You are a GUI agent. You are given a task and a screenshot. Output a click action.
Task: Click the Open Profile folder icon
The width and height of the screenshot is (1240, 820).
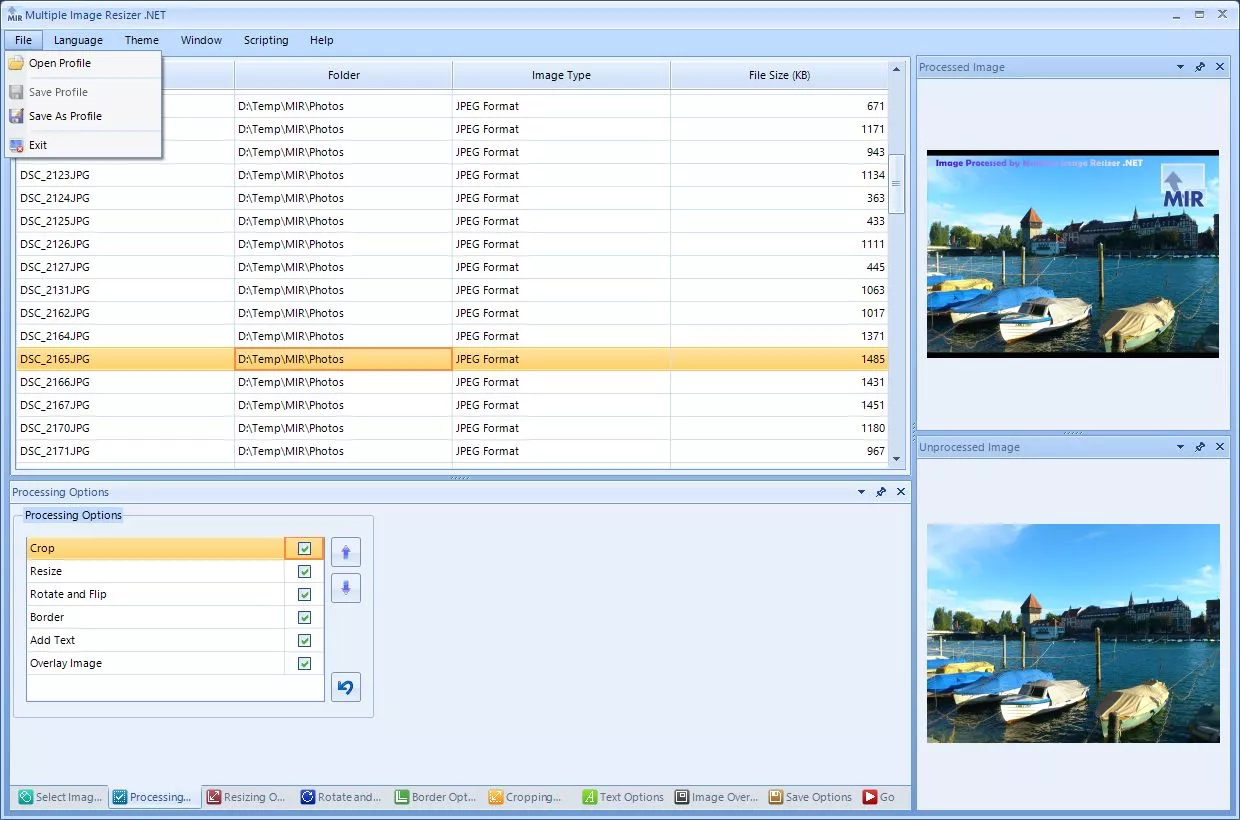pyautogui.click(x=17, y=63)
